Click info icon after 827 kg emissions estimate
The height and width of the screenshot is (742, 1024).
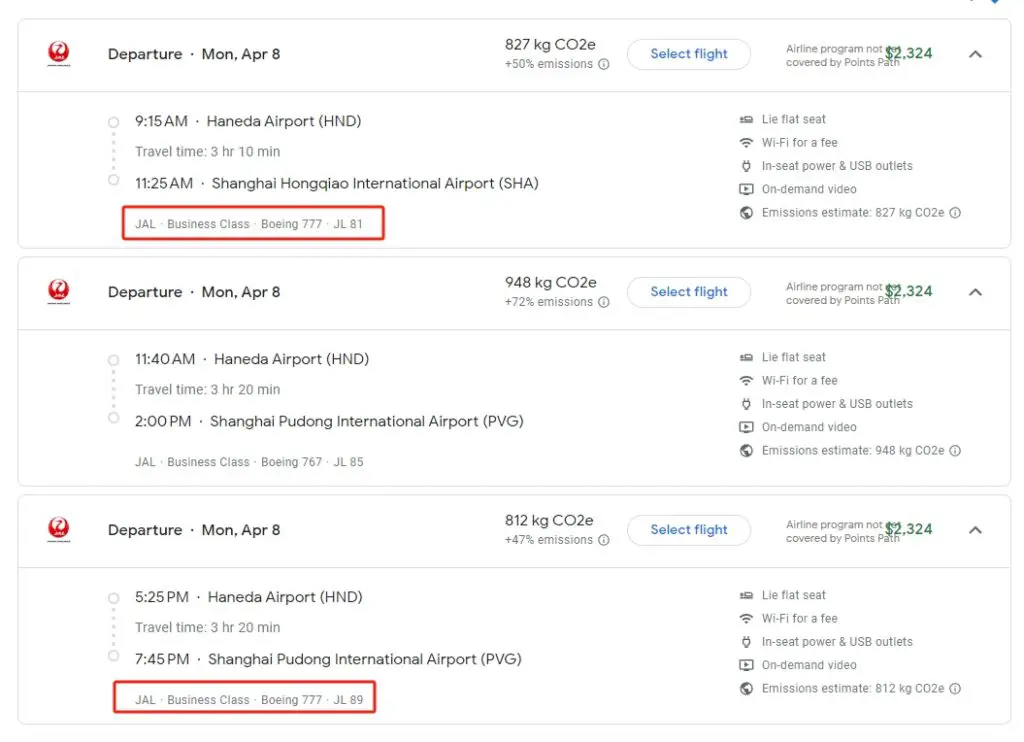coord(955,213)
